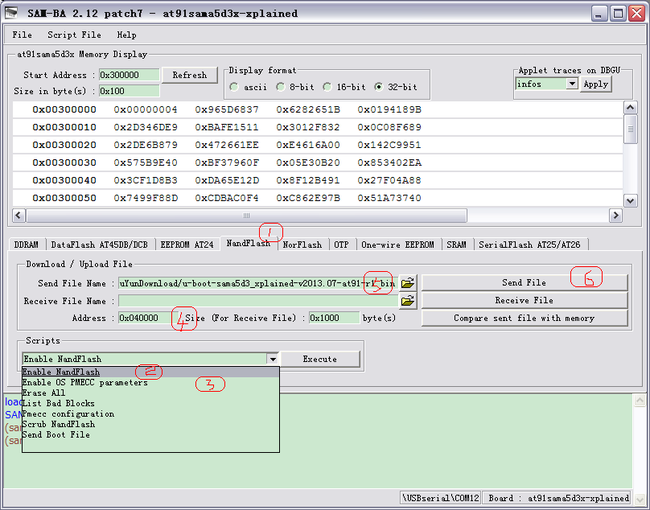Click the Start Address input field
The image size is (650, 510).
(129, 75)
